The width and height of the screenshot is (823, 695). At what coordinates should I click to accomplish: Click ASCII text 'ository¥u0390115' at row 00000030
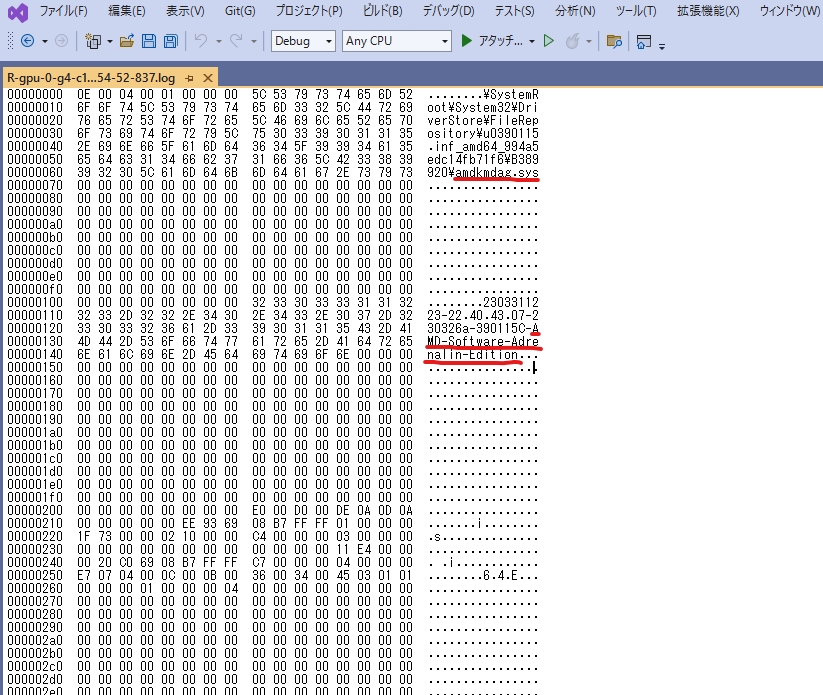tap(483, 133)
